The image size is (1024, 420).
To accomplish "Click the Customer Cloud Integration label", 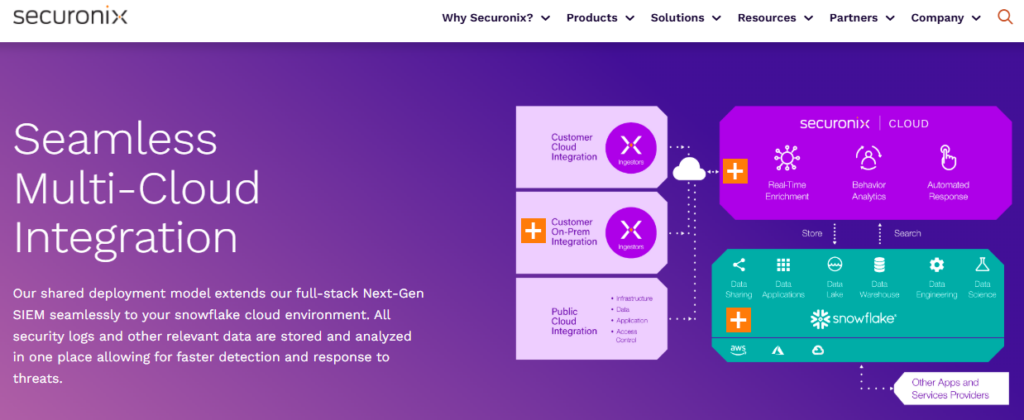I will point(574,147).
